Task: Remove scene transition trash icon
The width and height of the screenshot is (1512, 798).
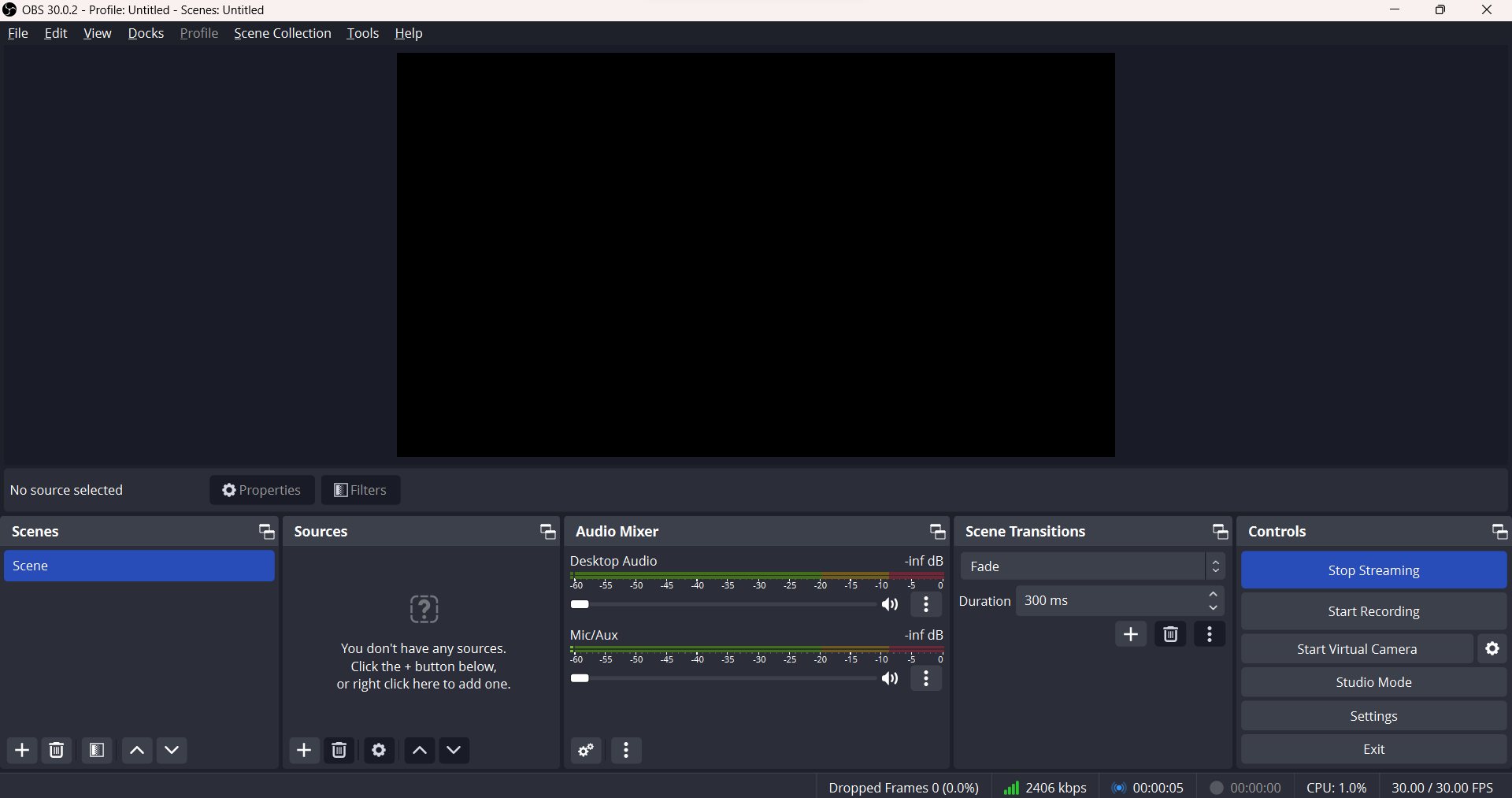Action: point(1170,634)
